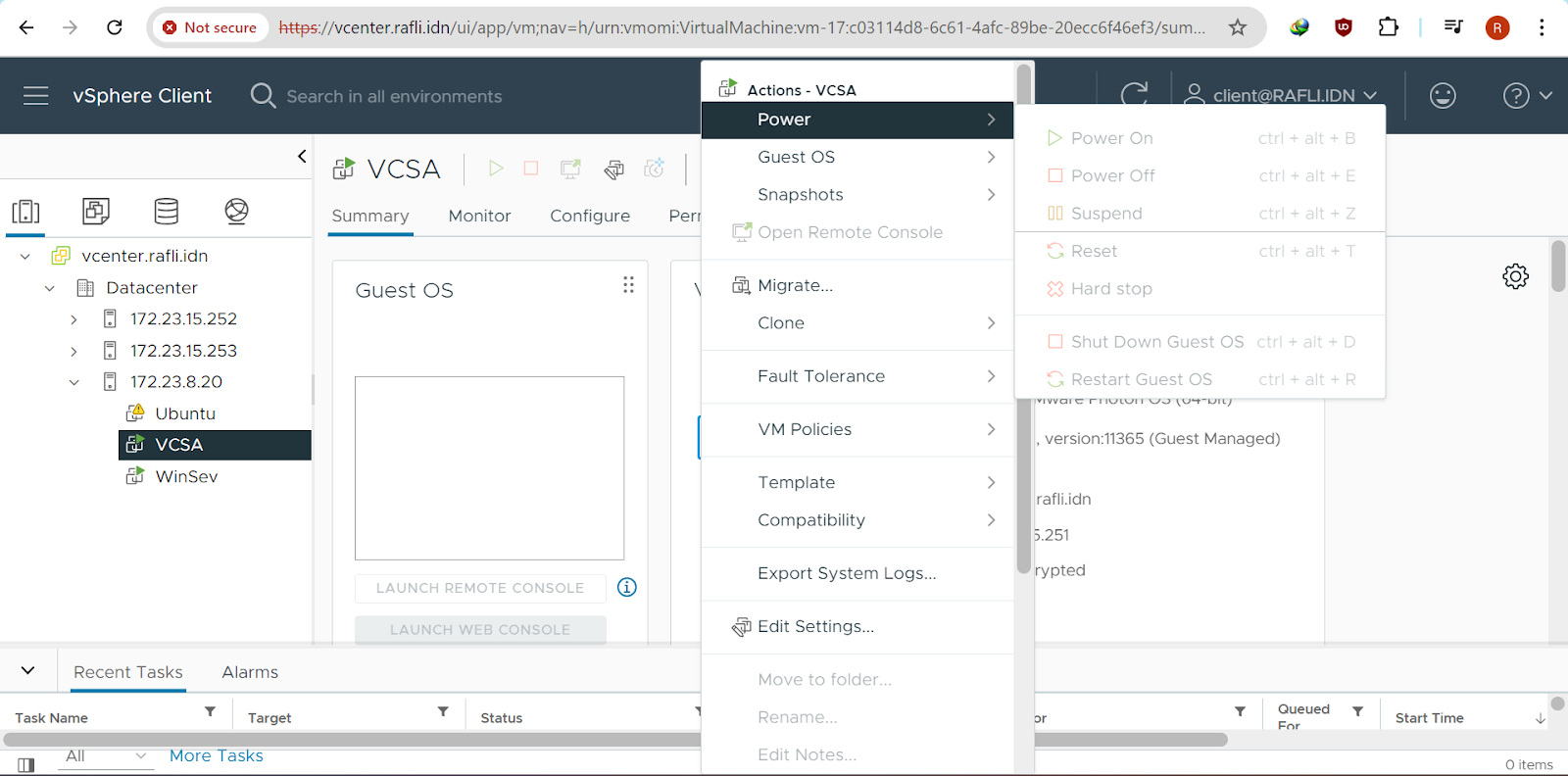Switch to the Alarms tab
Image resolution: width=1568 pixels, height=776 pixels.
pos(250,672)
